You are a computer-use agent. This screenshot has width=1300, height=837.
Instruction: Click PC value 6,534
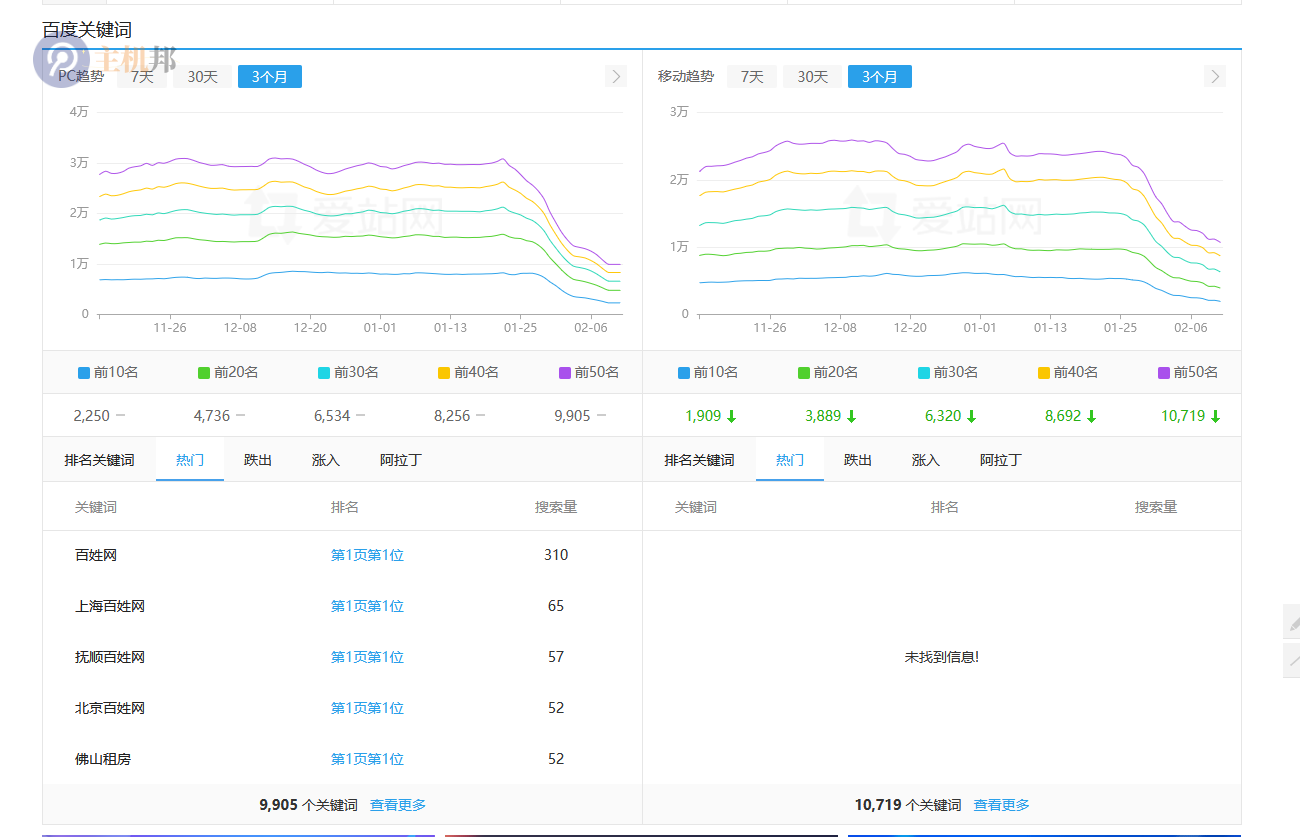(332, 416)
